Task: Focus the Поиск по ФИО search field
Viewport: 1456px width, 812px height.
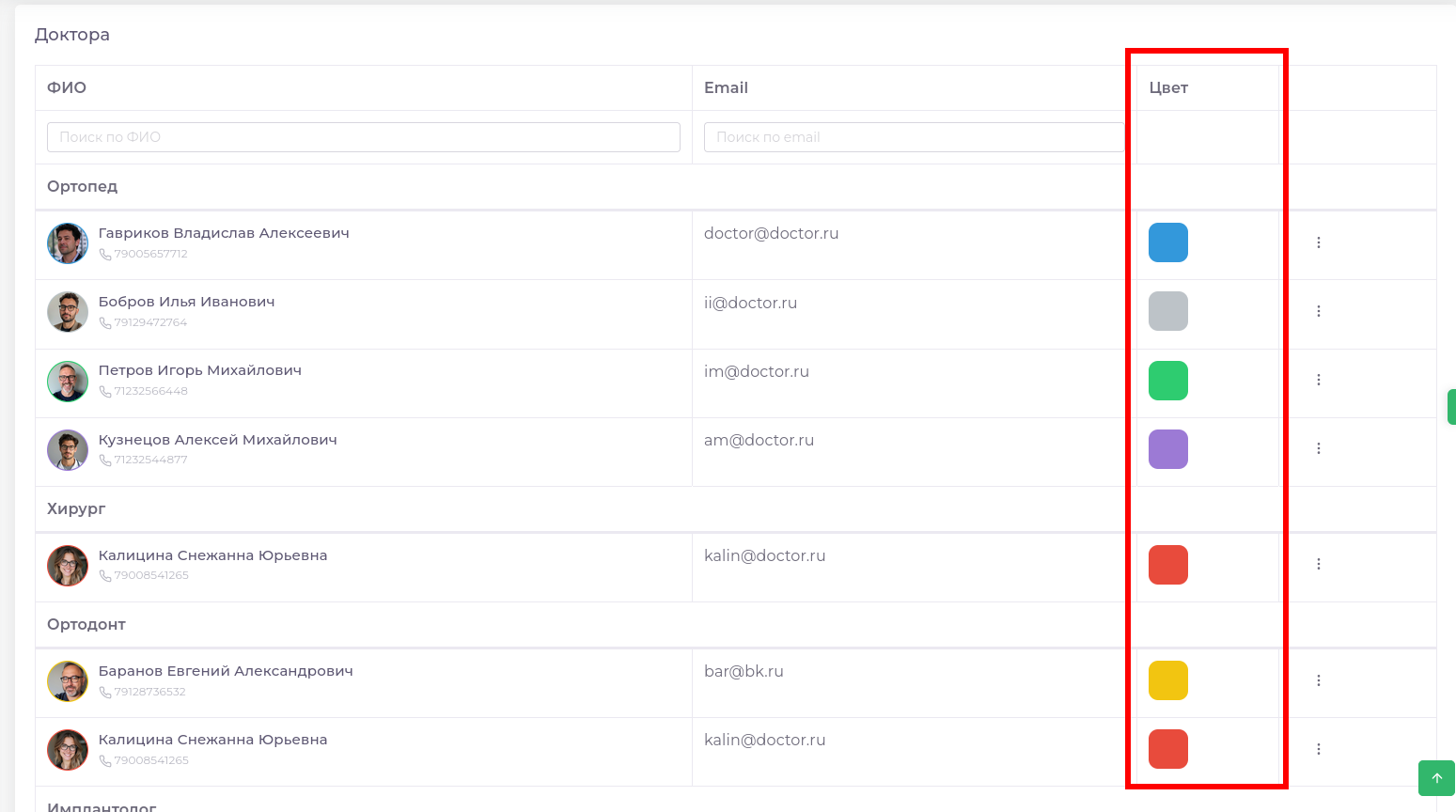Action: 363,137
